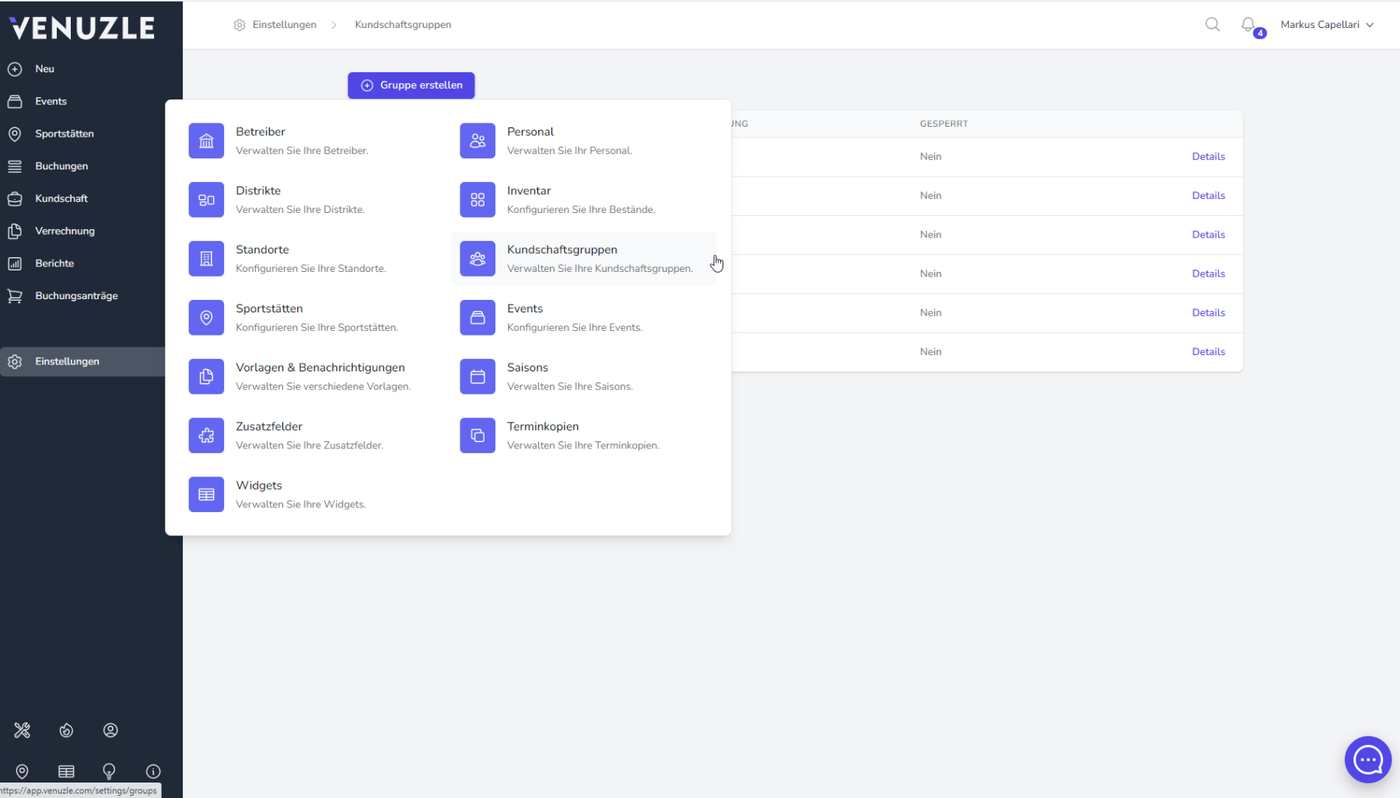Image resolution: width=1400 pixels, height=798 pixels.
Task: Click the flame icon in the sidebar footer
Action: (66, 731)
